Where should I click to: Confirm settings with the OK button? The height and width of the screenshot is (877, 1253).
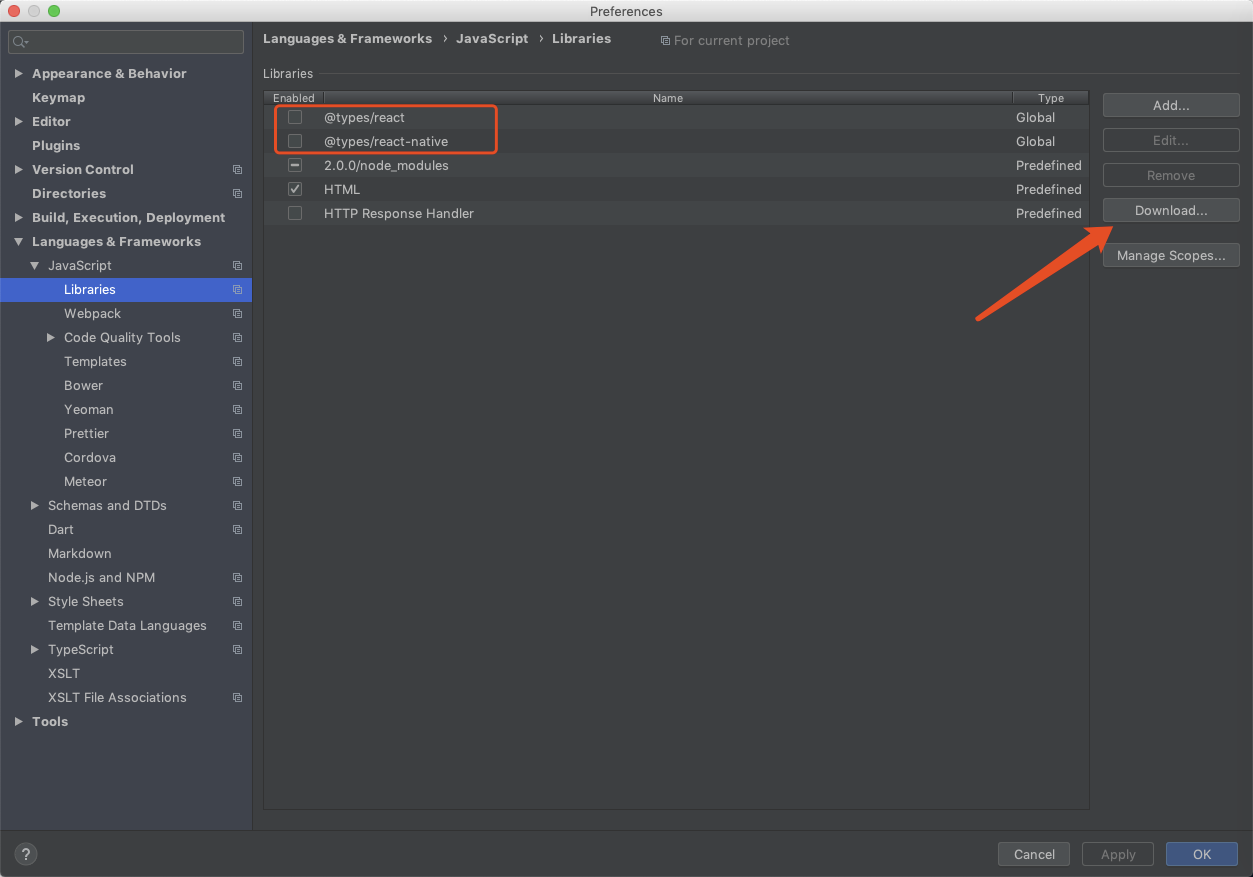click(x=1202, y=854)
